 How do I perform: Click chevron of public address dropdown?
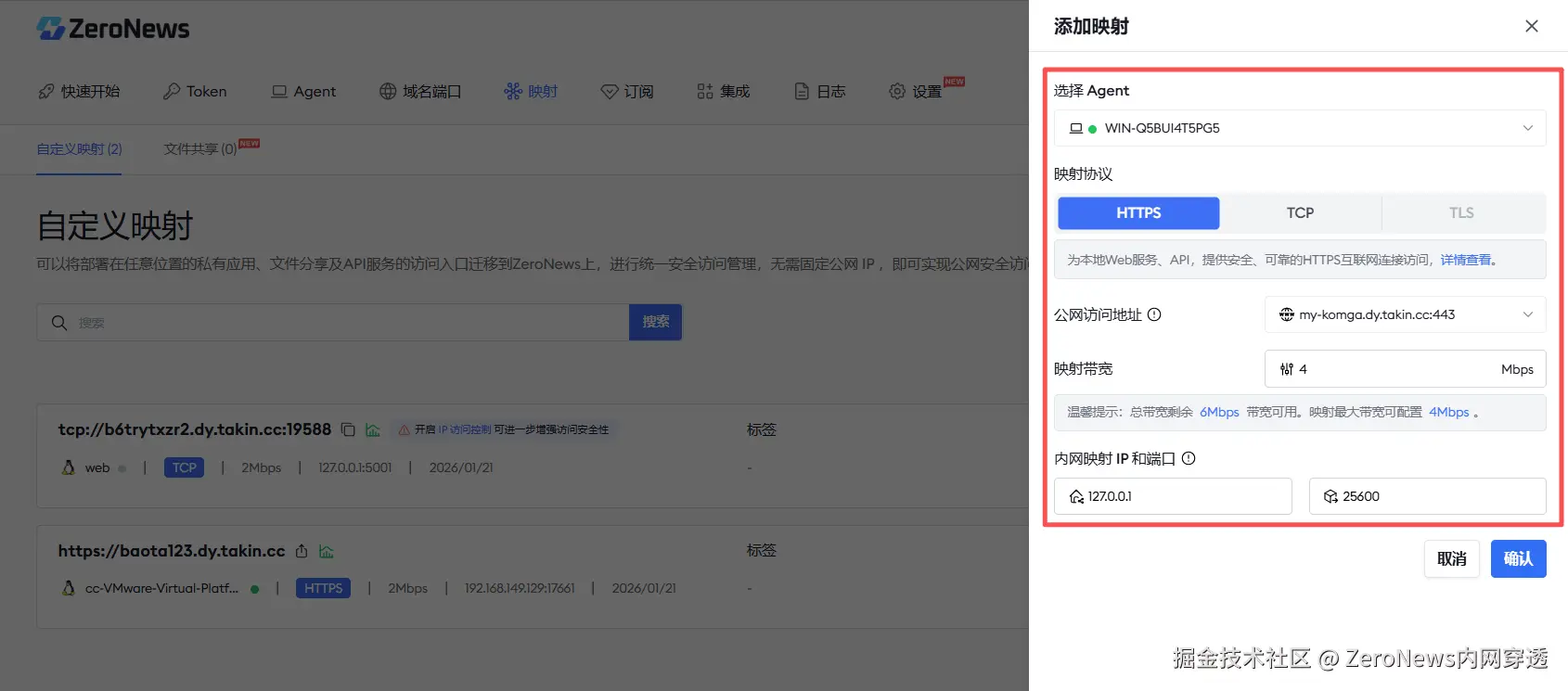tap(1528, 314)
